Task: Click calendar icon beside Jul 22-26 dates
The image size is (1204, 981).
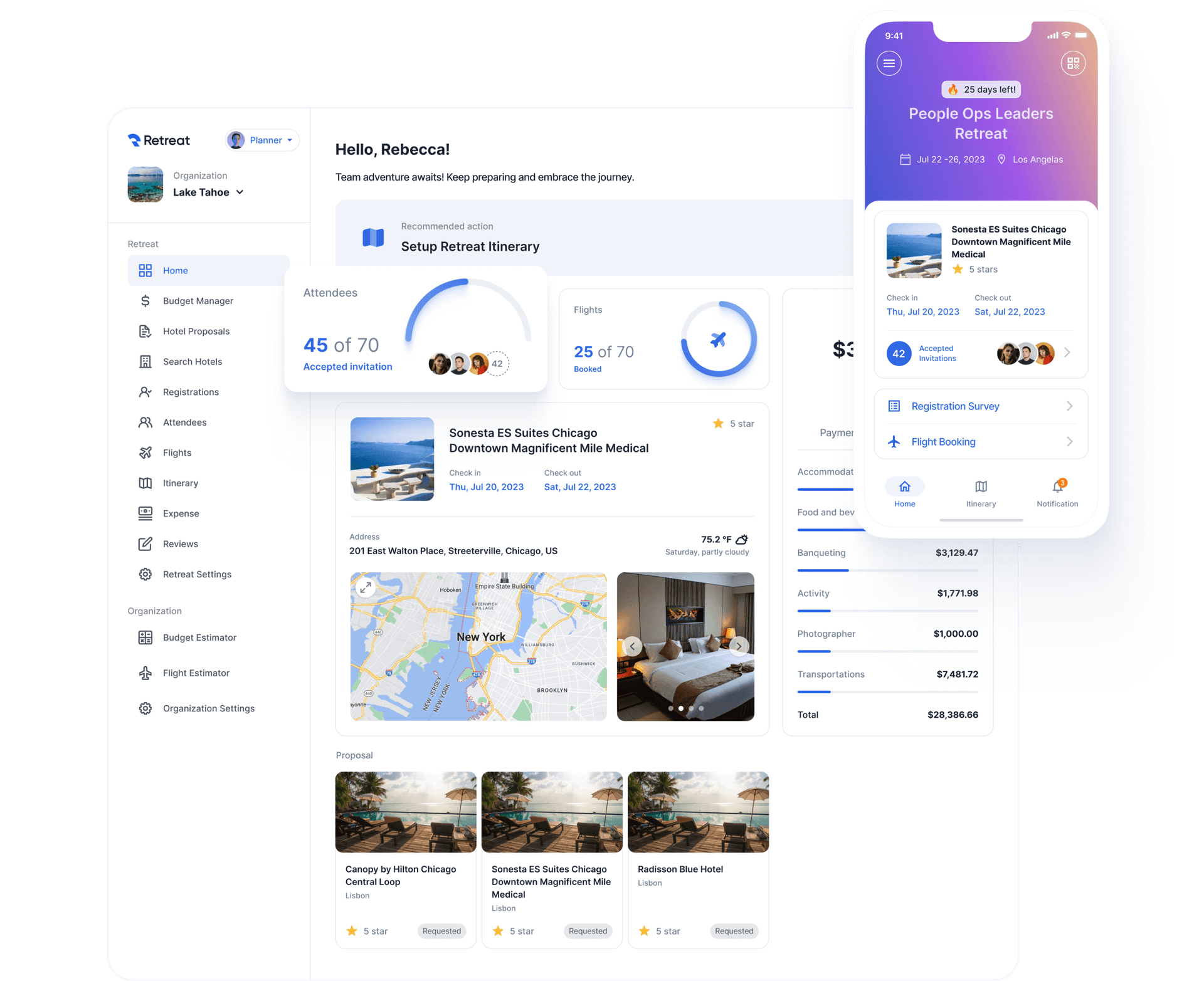Action: pos(905,159)
